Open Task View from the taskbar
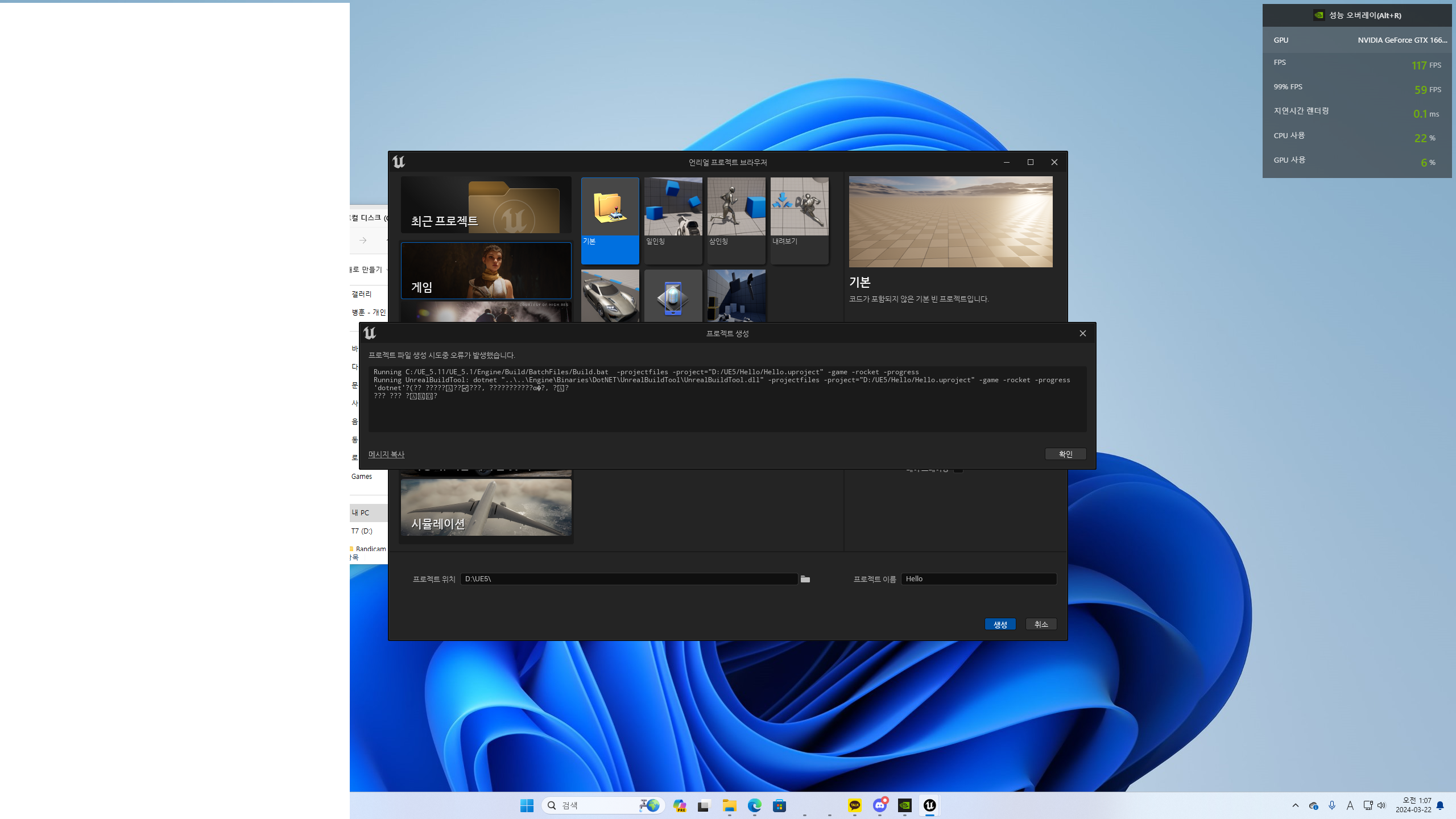The image size is (1456, 819). tap(704, 805)
